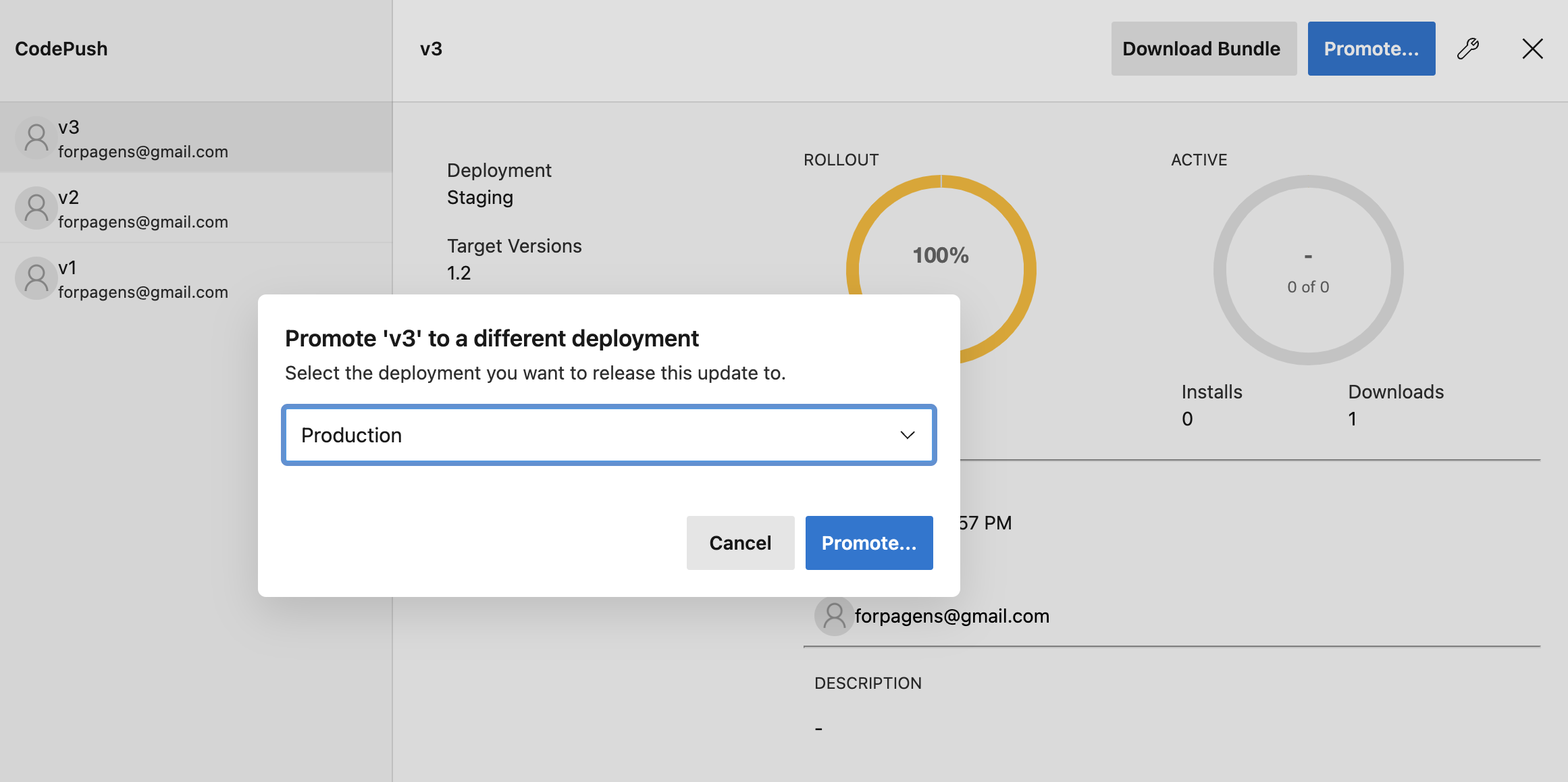
Task: Click the dropdown chevron arrow
Action: 907,435
